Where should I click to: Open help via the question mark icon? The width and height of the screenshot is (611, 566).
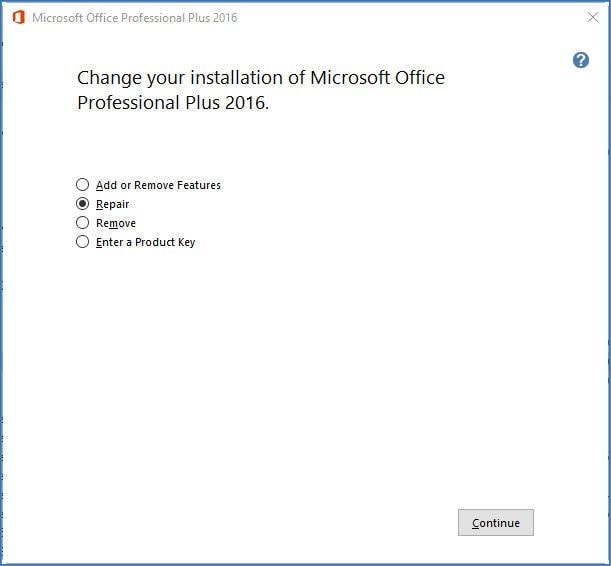[581, 60]
